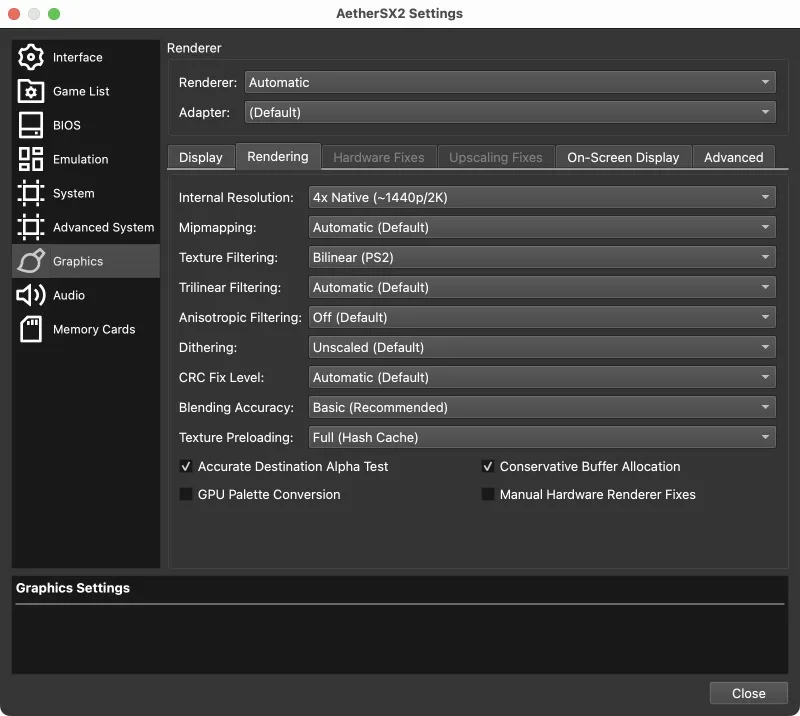This screenshot has height=716, width=800.
Task: Open the Emulation settings icon
Action: pyautogui.click(x=31, y=159)
